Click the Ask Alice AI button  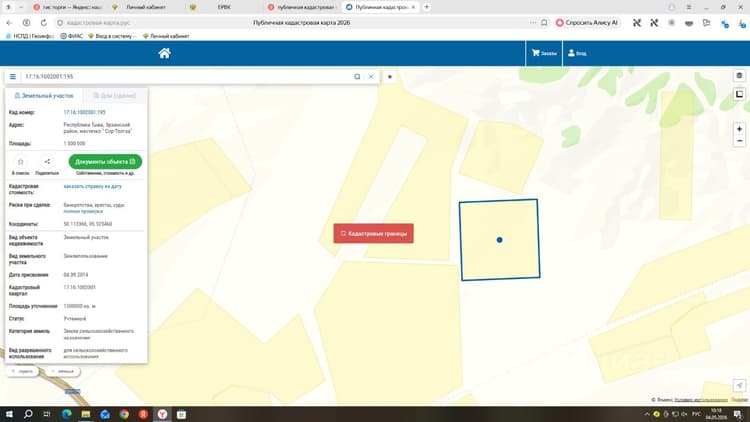tap(587, 22)
